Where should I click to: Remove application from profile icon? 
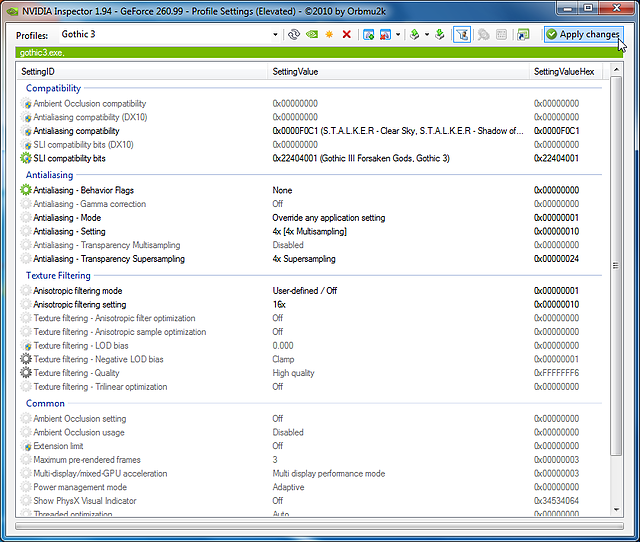[385, 35]
